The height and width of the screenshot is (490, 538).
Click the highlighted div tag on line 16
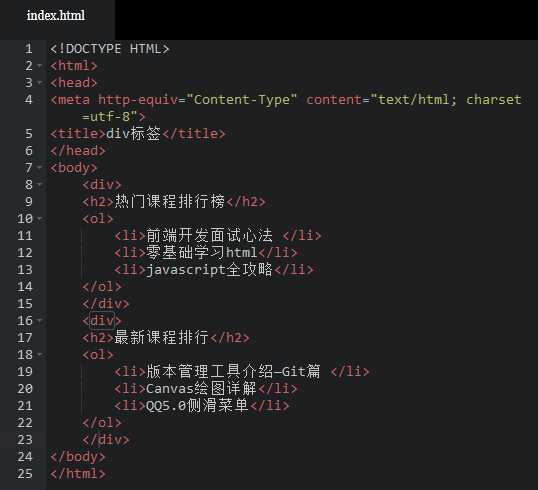click(x=102, y=320)
